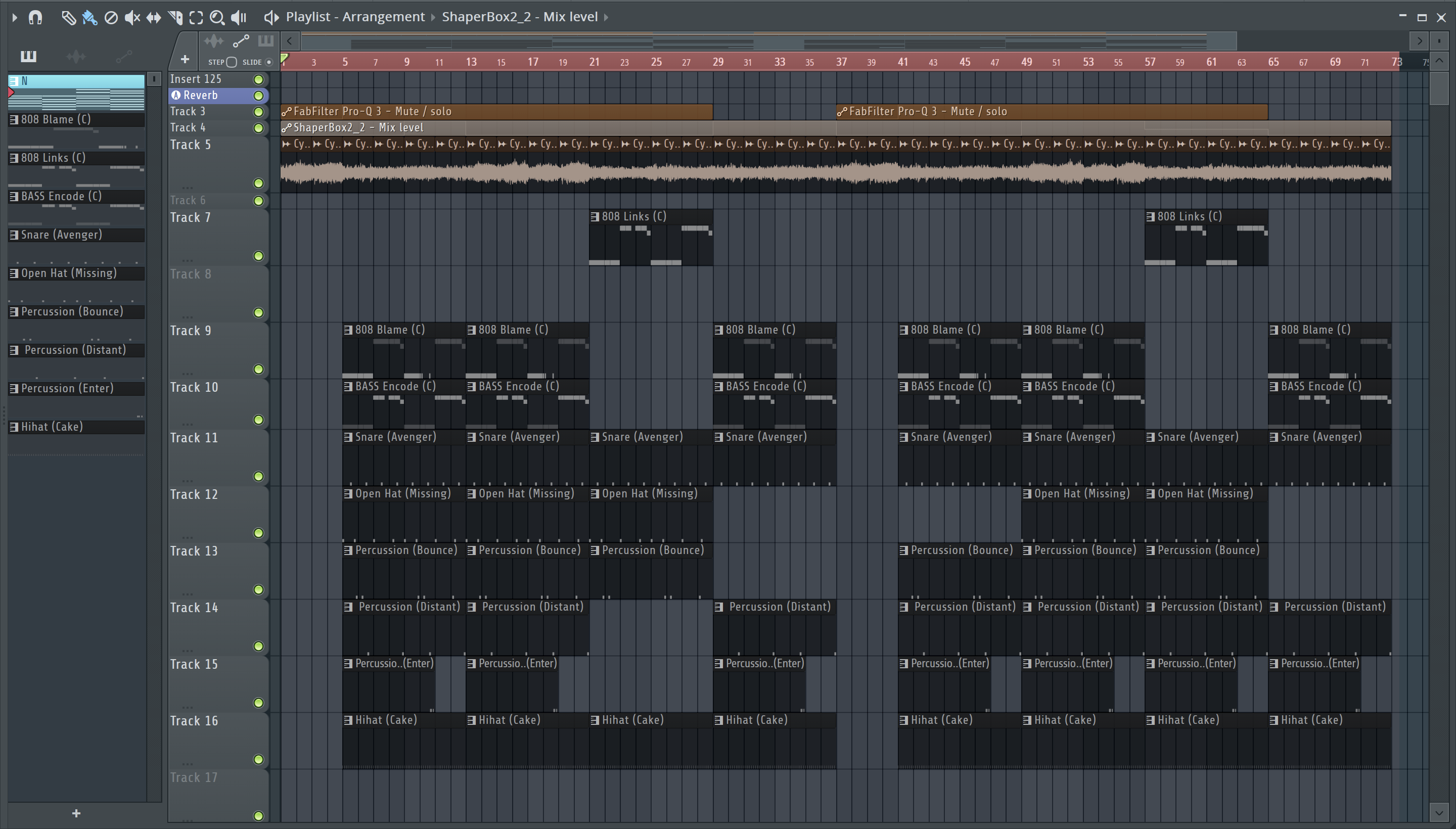Toggle the SLIDE mode option
1456x829 pixels.
pos(269,62)
